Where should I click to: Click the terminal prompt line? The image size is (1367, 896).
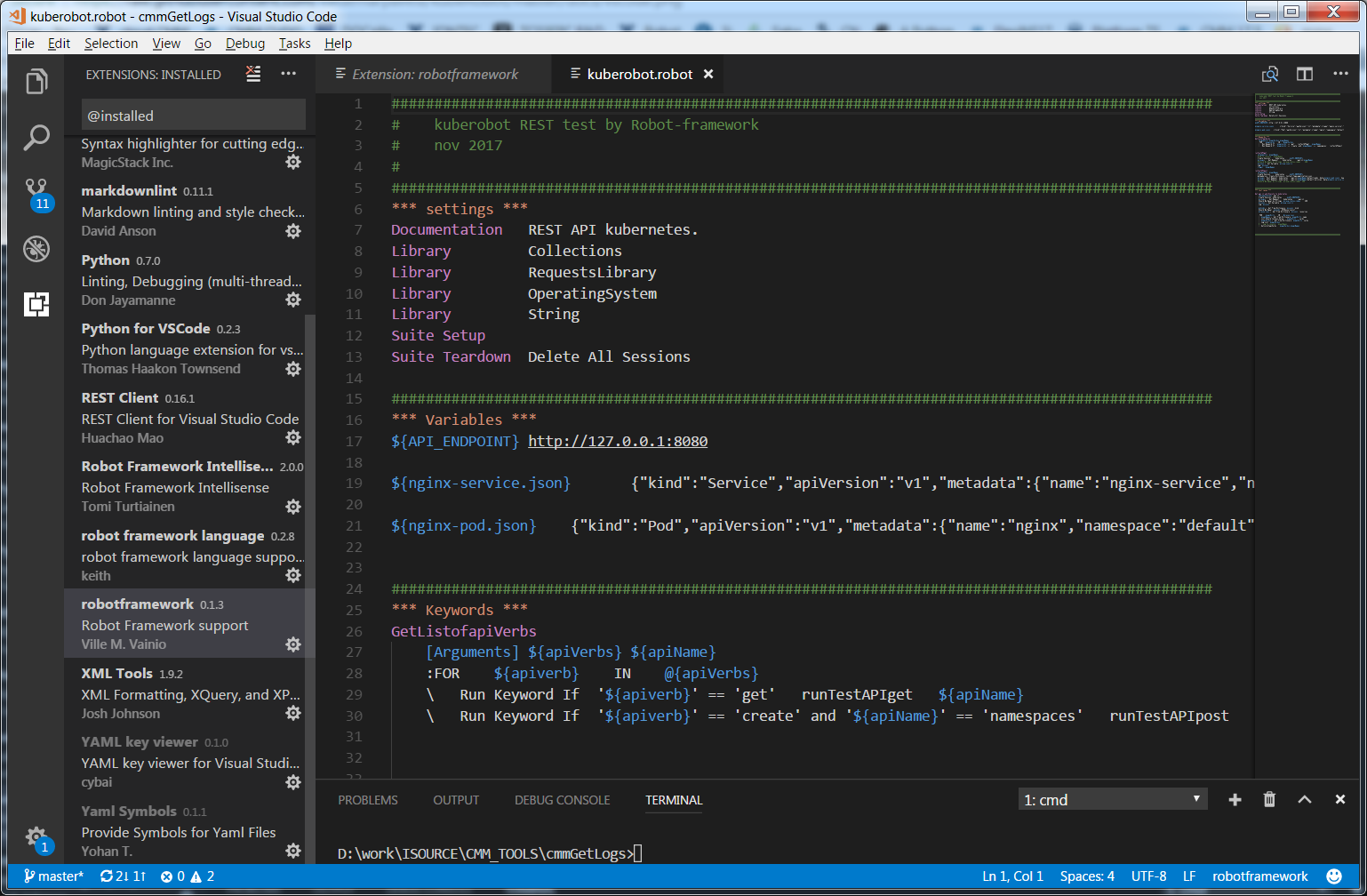pos(490,853)
